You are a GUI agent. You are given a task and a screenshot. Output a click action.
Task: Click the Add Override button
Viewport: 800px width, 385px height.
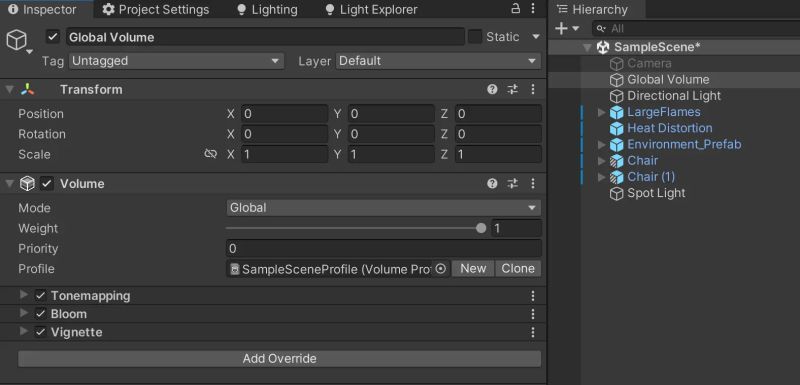click(x=280, y=358)
